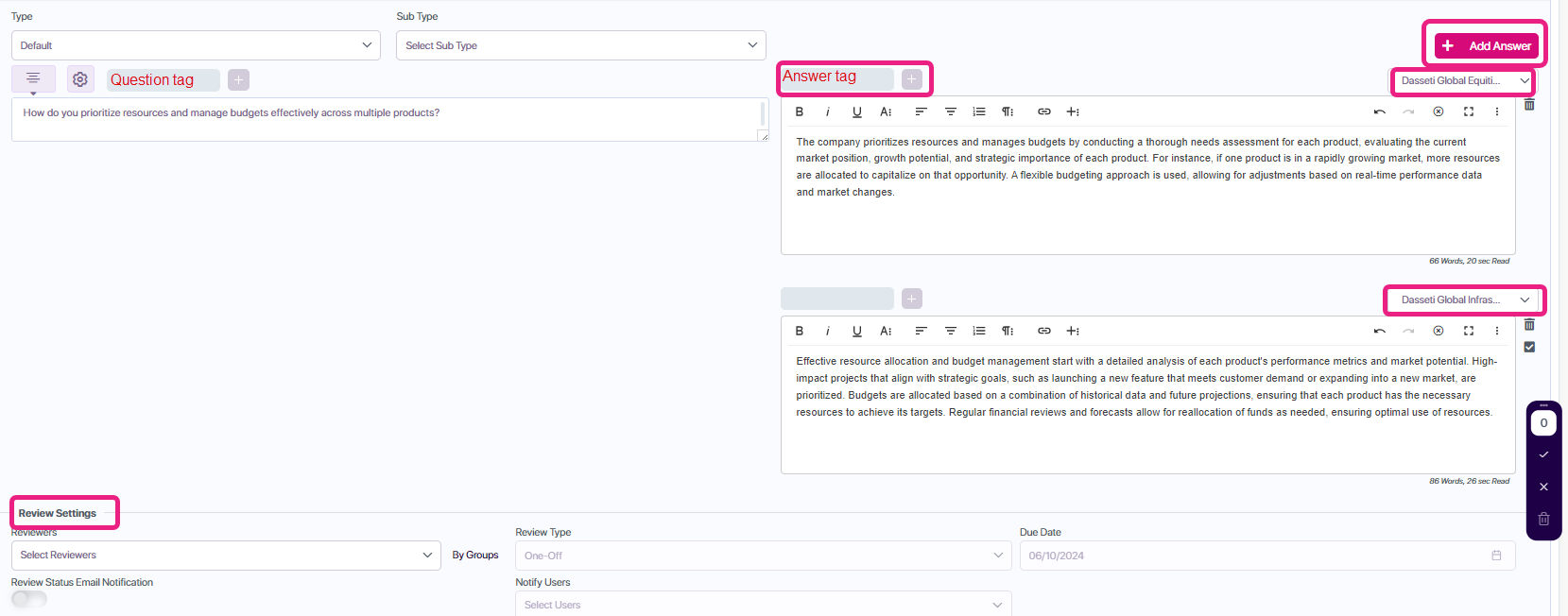
Task: Click the Due Date field 06/10/2024
Action: (1267, 556)
